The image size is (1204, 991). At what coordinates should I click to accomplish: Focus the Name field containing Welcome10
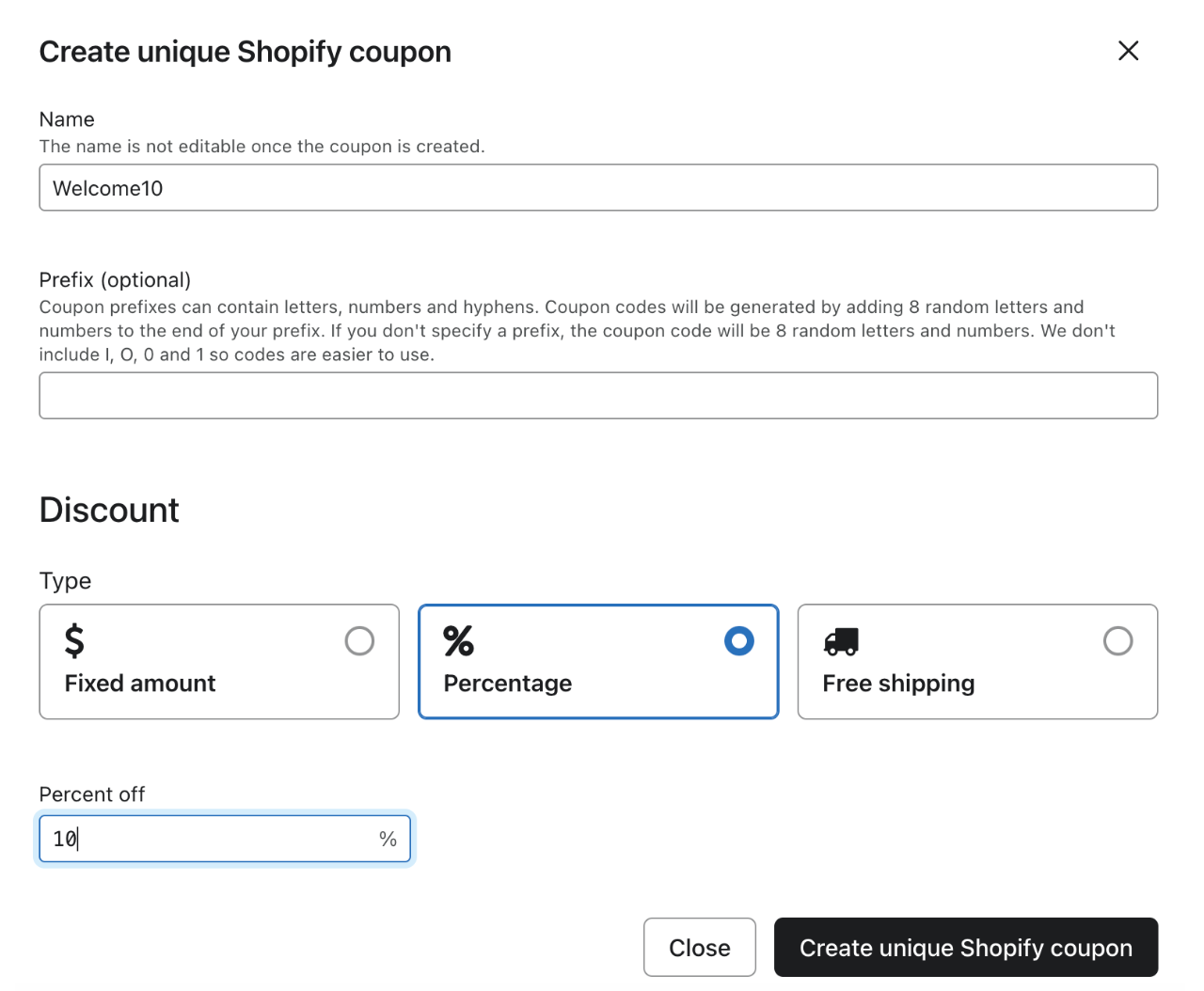pyautogui.click(x=598, y=188)
